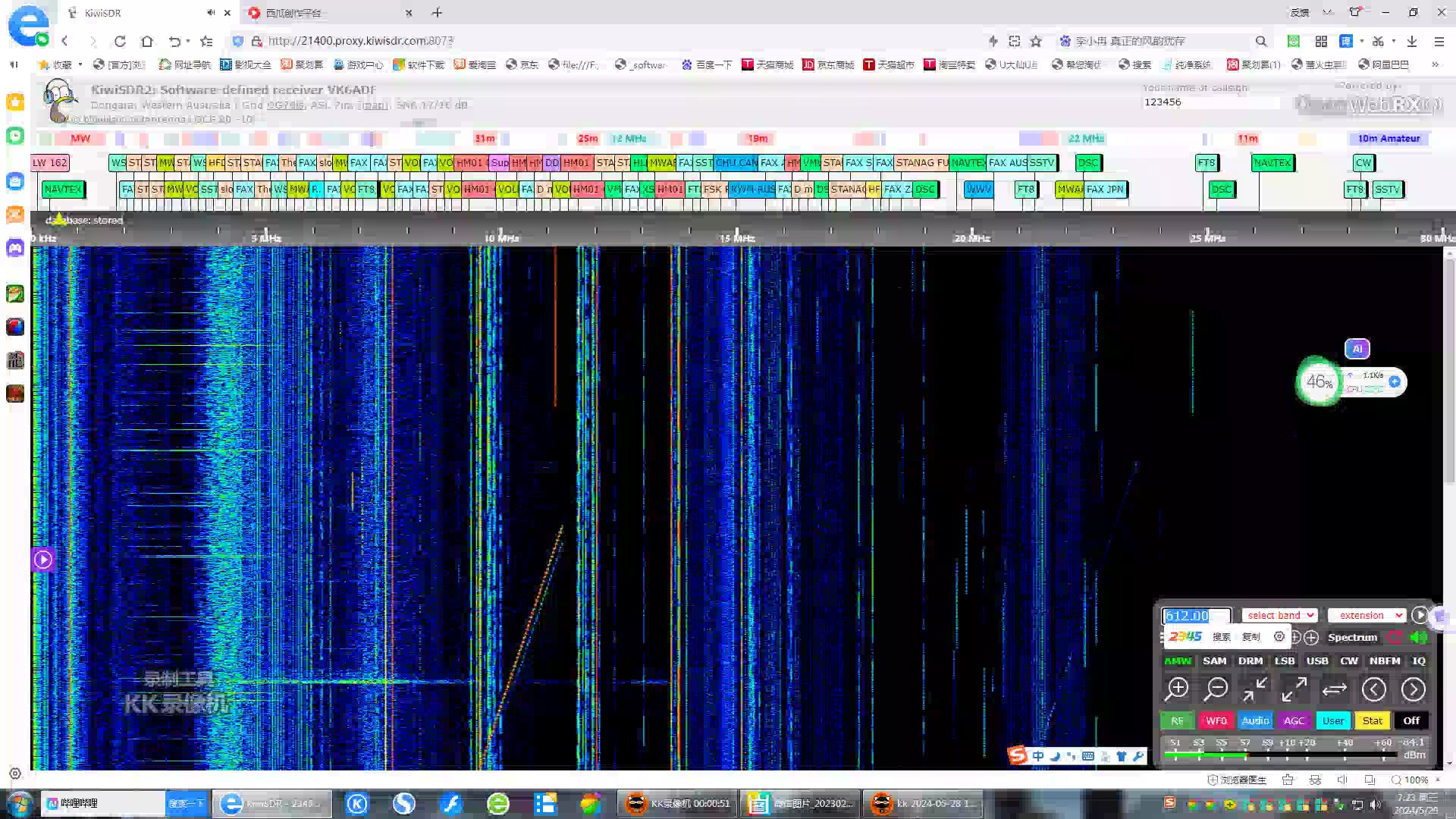Select LSB demodulation mode
Image resolution: width=1456 pixels, height=819 pixels.
coord(1285,661)
